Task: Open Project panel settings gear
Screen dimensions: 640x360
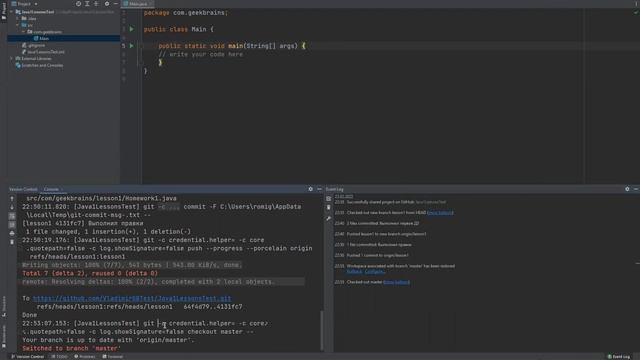Action: [107, 4]
